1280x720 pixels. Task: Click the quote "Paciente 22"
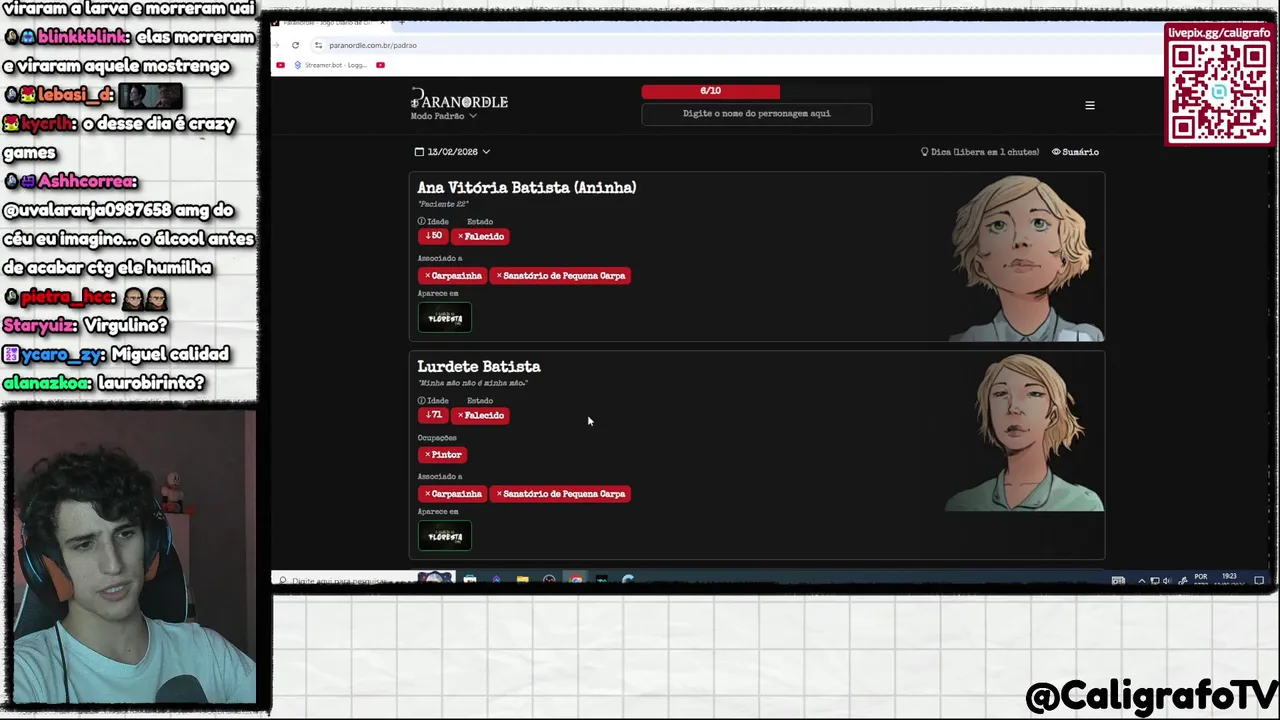tap(443, 204)
